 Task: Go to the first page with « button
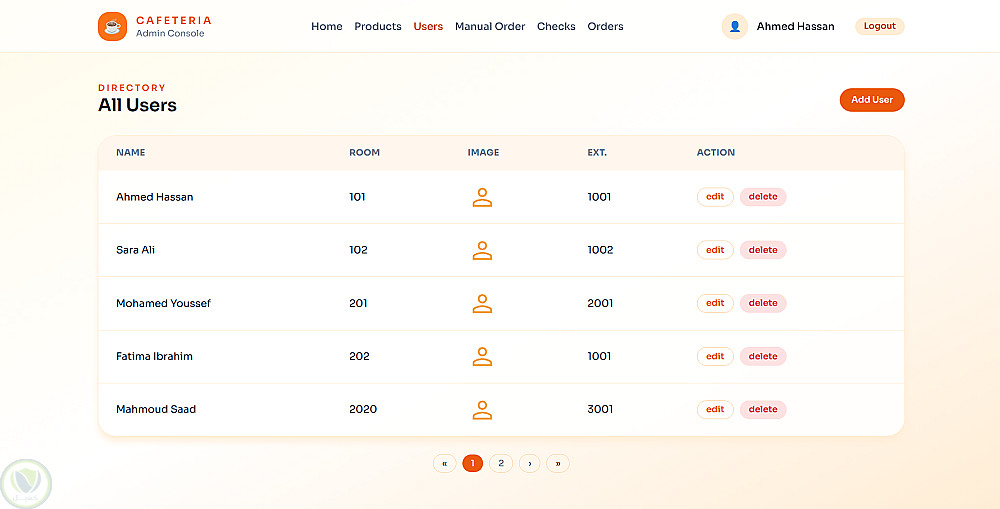(445, 463)
